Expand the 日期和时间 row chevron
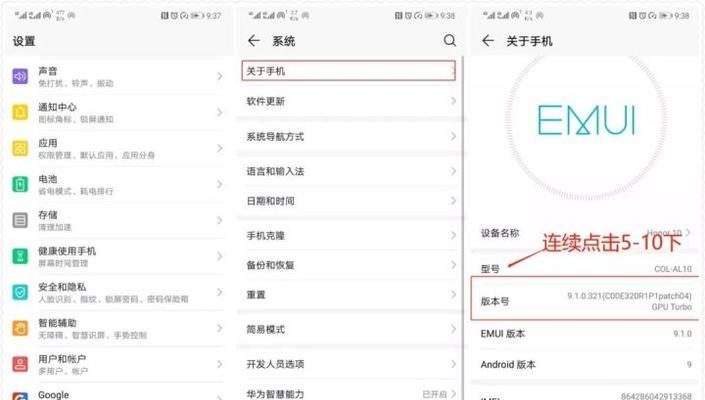The image size is (705, 400). pos(453,201)
